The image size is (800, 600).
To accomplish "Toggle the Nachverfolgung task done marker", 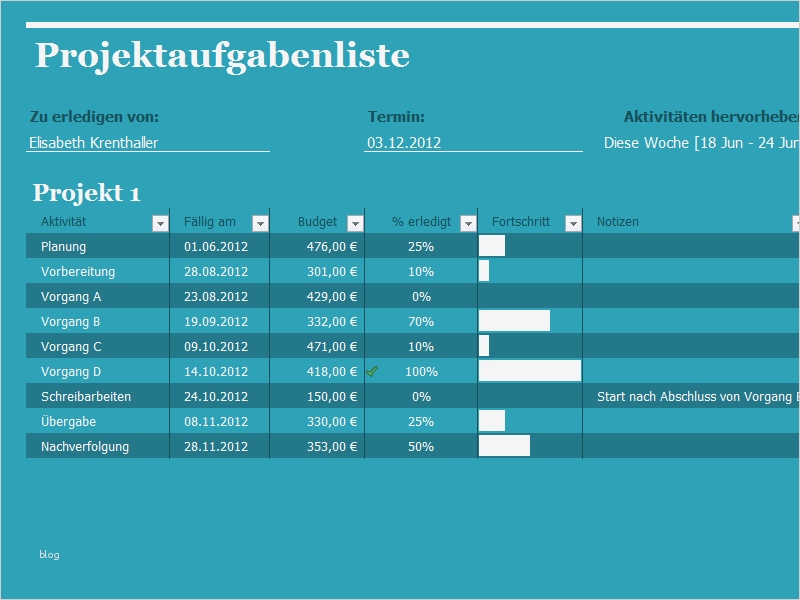I will (371, 446).
